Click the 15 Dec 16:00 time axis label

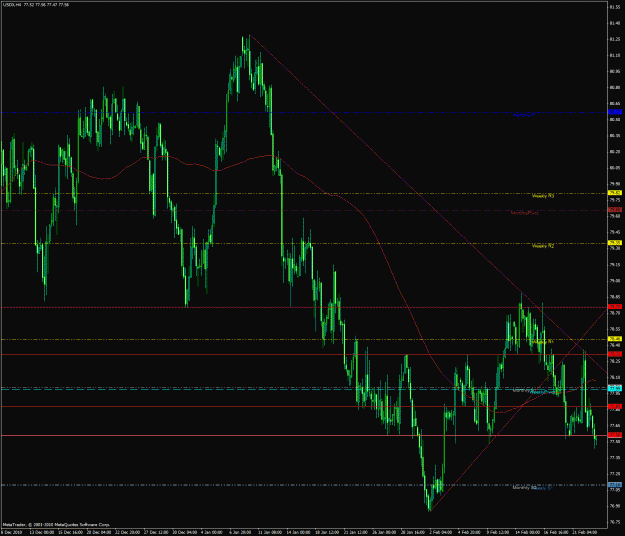pyautogui.click(x=70, y=532)
